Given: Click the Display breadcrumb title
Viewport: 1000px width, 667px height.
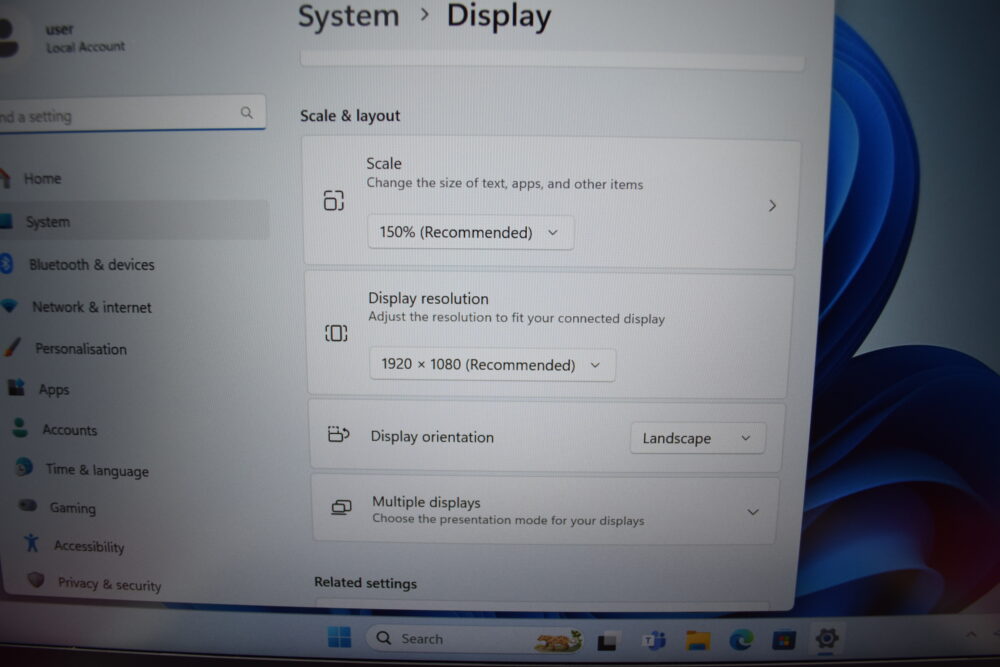Looking at the screenshot, I should click(x=499, y=15).
